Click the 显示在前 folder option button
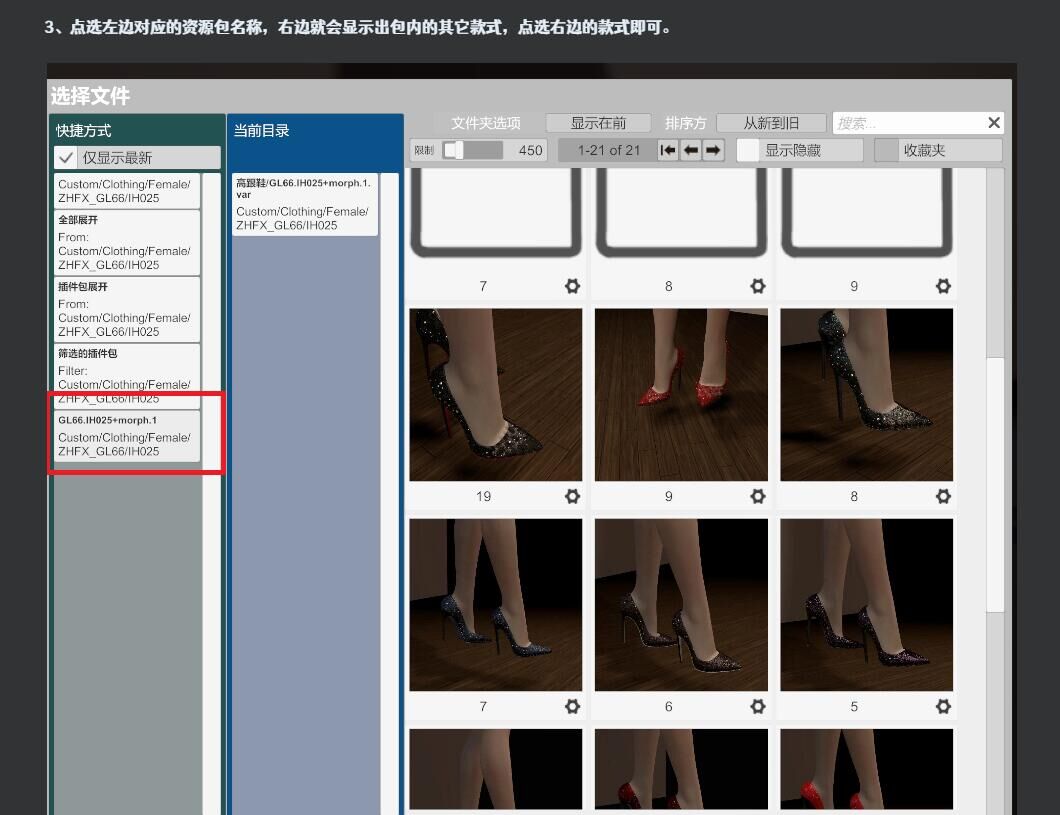This screenshot has width=1060, height=815. [x=598, y=123]
